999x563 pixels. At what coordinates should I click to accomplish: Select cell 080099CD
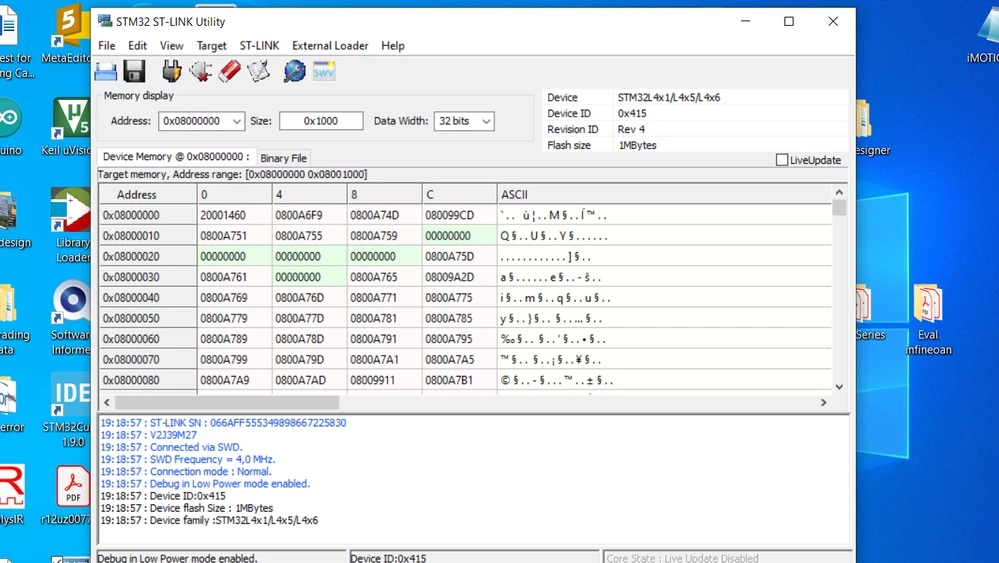pyautogui.click(x=459, y=215)
